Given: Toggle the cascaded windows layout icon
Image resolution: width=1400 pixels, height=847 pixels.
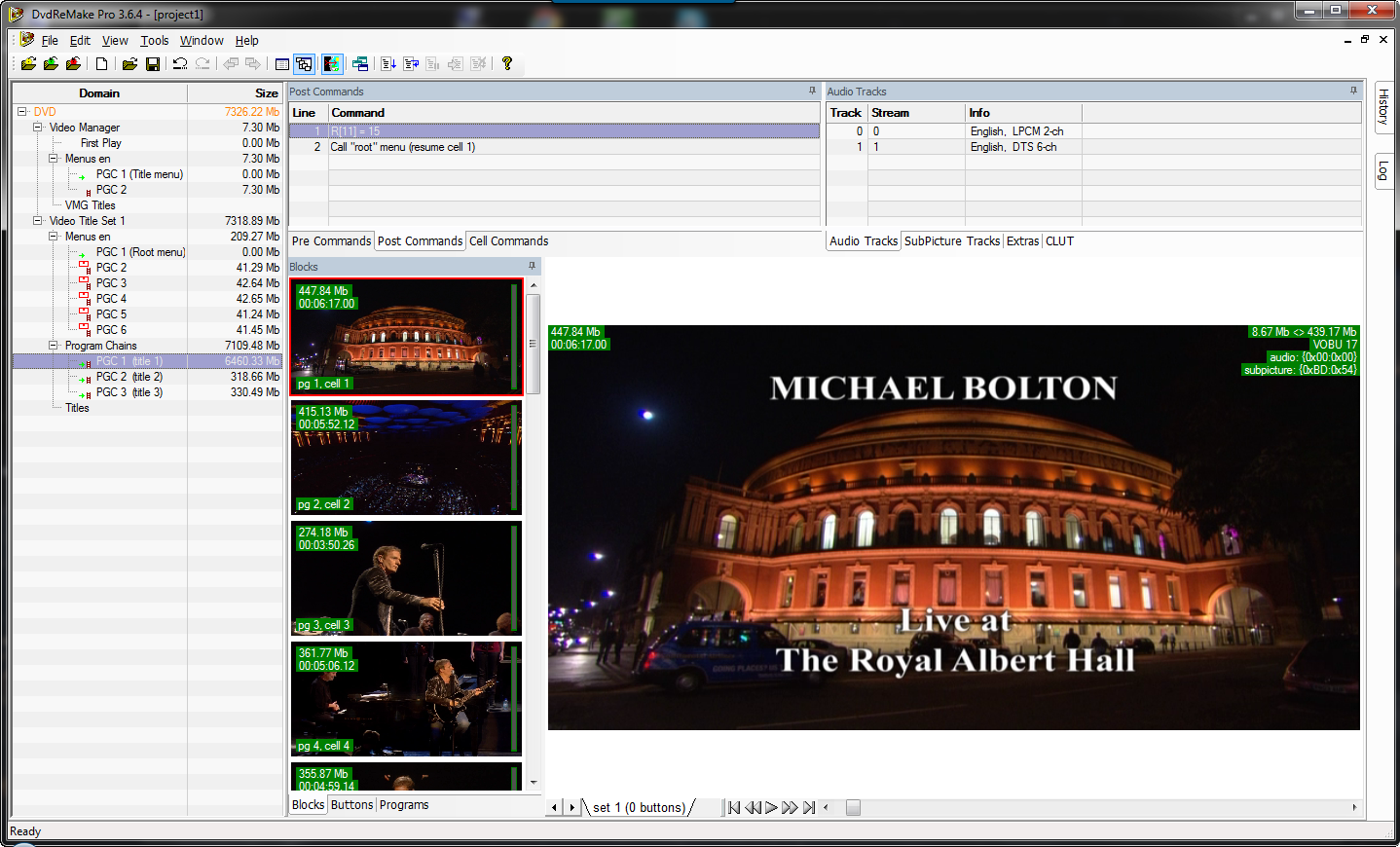Looking at the screenshot, I should tap(305, 64).
